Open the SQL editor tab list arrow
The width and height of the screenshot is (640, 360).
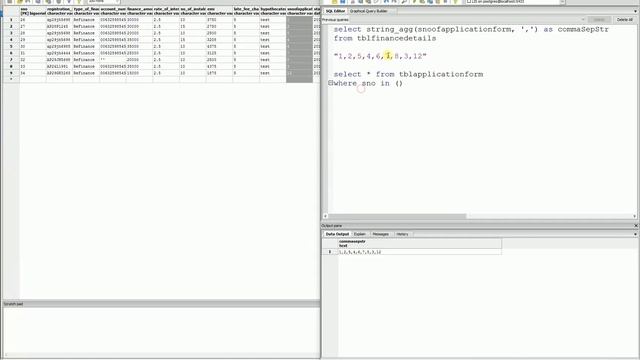coord(635,11)
